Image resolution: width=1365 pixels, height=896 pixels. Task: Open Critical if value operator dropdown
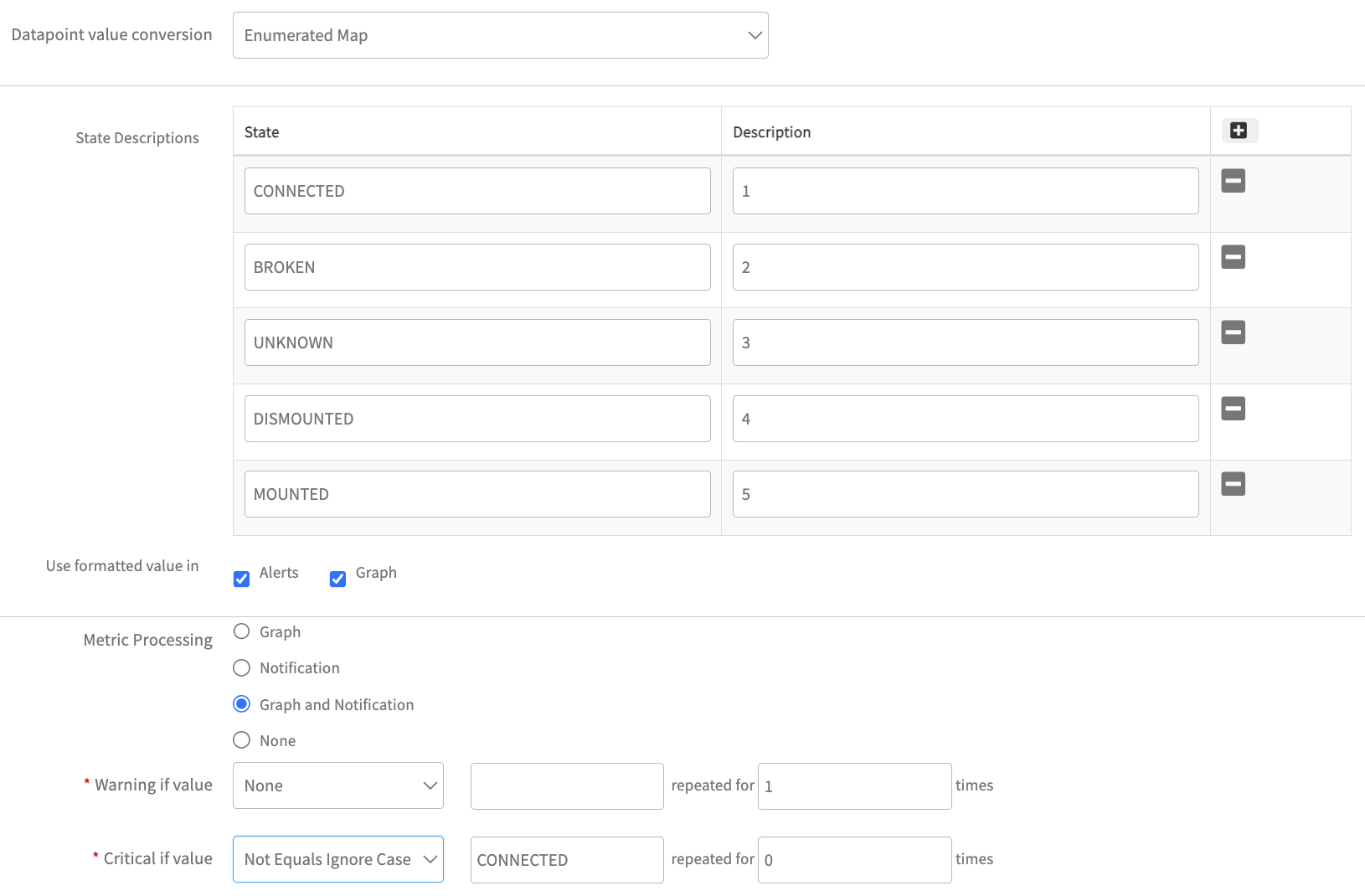coord(337,859)
